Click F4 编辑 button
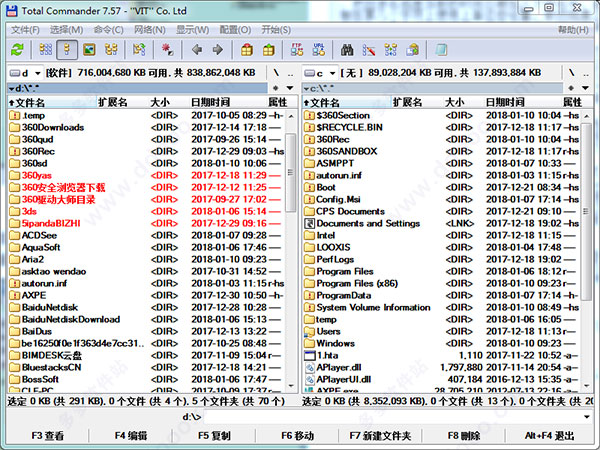Screen dimensions: 600x450 click(131, 435)
